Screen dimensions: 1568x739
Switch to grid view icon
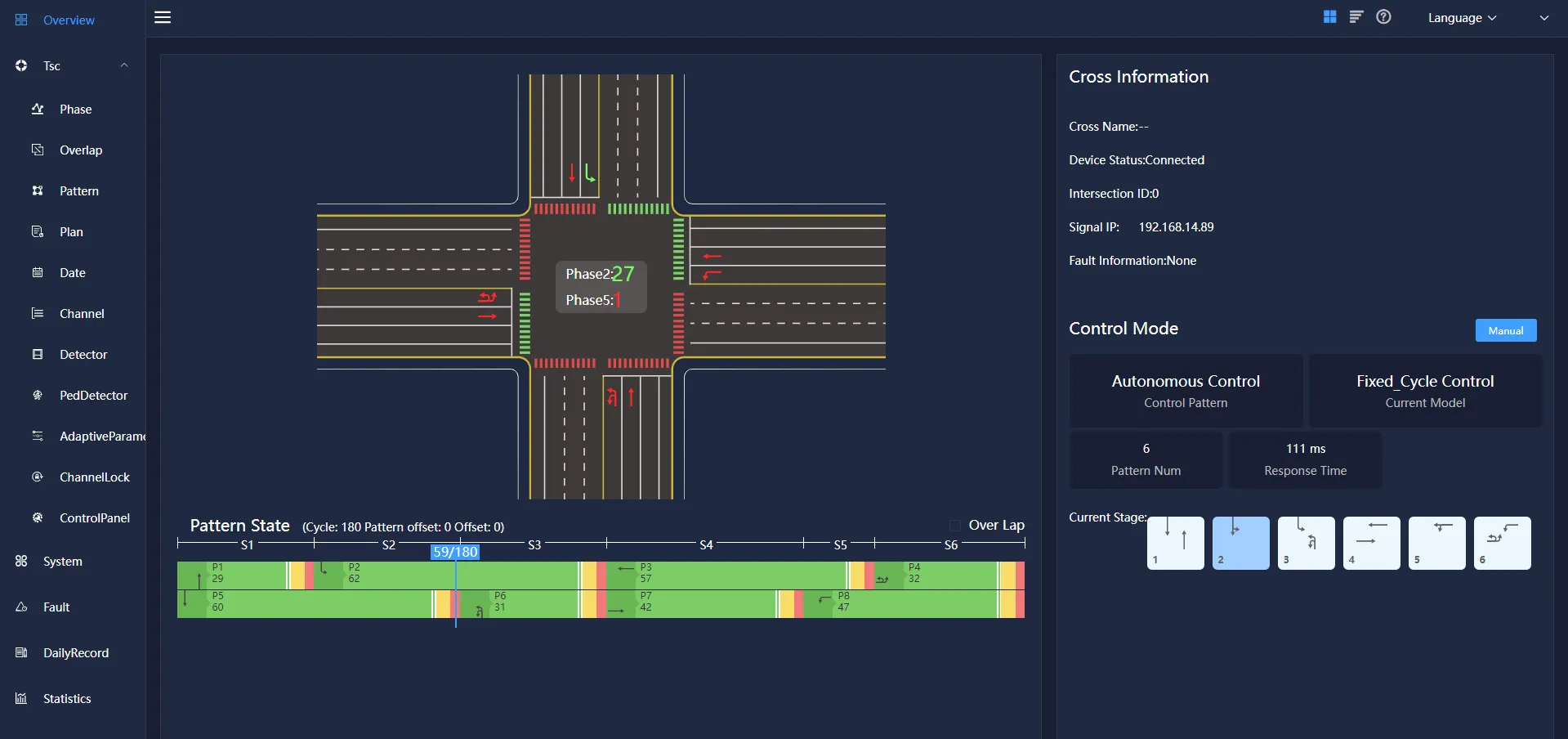[1329, 17]
